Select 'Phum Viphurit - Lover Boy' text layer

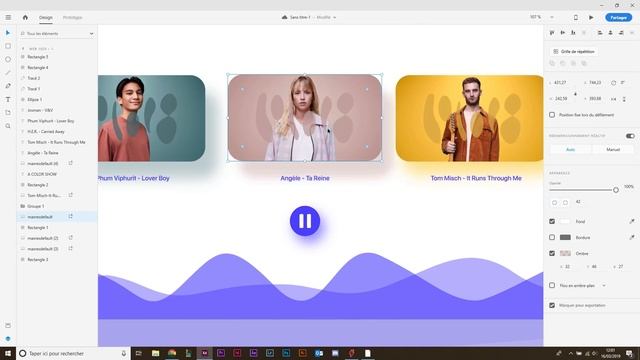click(51, 121)
